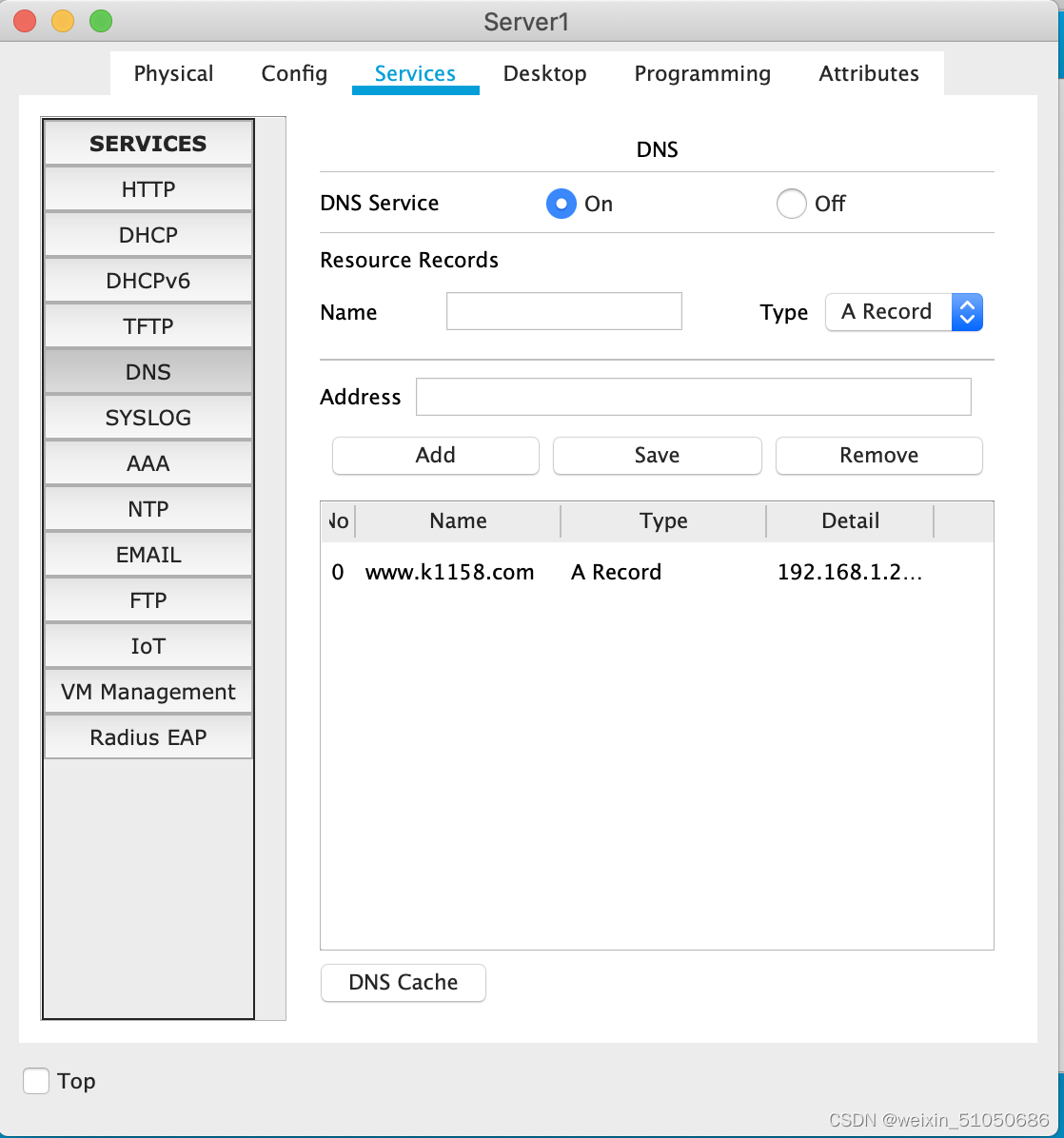Click the DNS Cache button
The height and width of the screenshot is (1138, 1064).
(x=403, y=983)
